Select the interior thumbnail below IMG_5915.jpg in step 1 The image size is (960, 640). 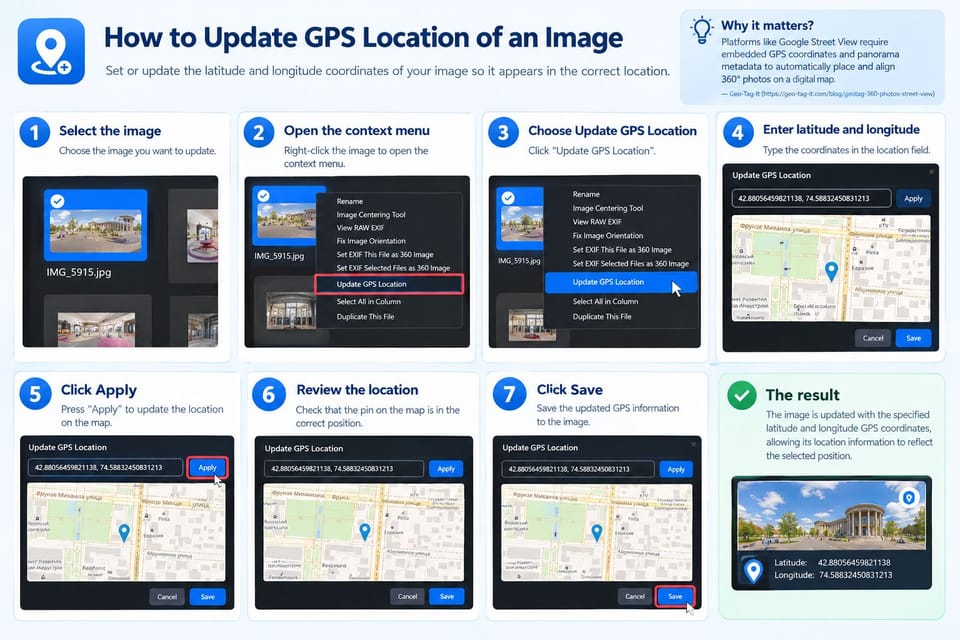click(x=97, y=328)
